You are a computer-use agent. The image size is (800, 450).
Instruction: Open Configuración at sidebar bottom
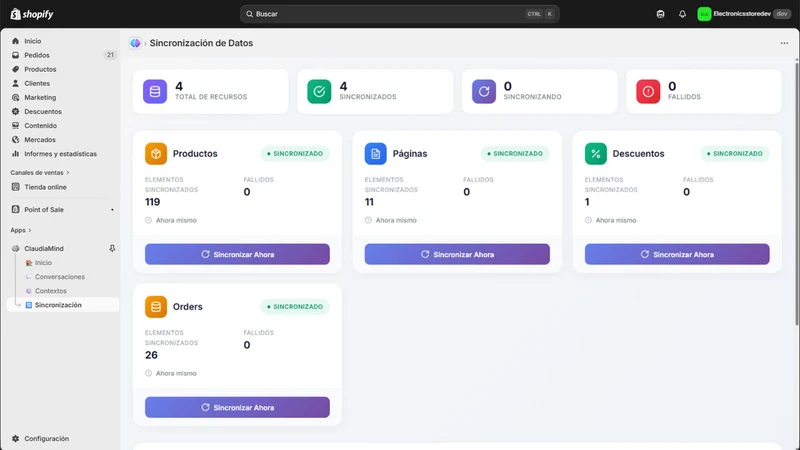pyautogui.click(x=46, y=438)
